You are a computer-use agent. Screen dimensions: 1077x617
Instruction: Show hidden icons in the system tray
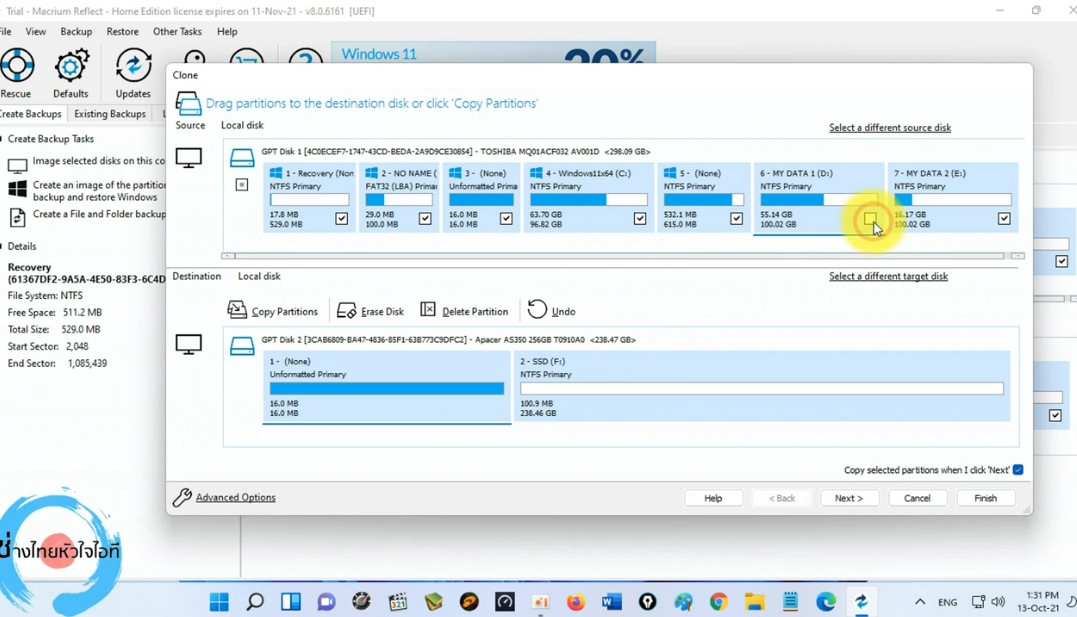pos(920,602)
